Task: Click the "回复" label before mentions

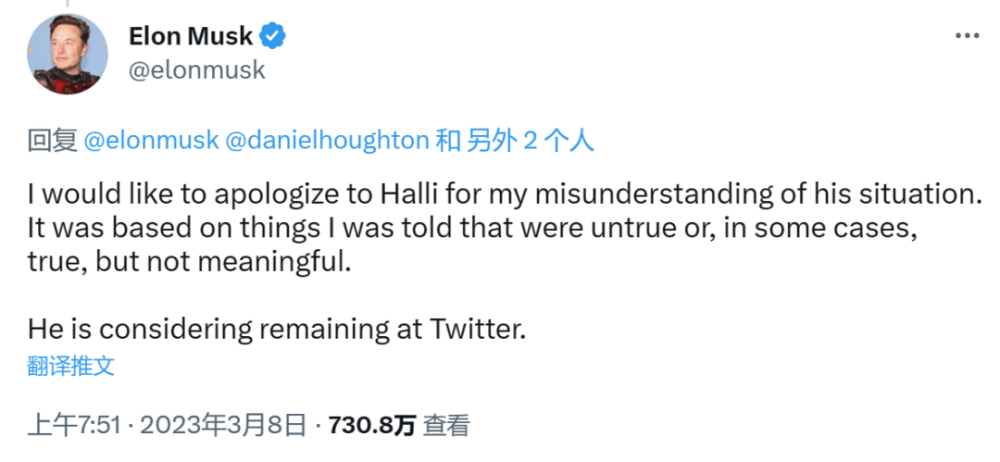Action: [x=52, y=140]
